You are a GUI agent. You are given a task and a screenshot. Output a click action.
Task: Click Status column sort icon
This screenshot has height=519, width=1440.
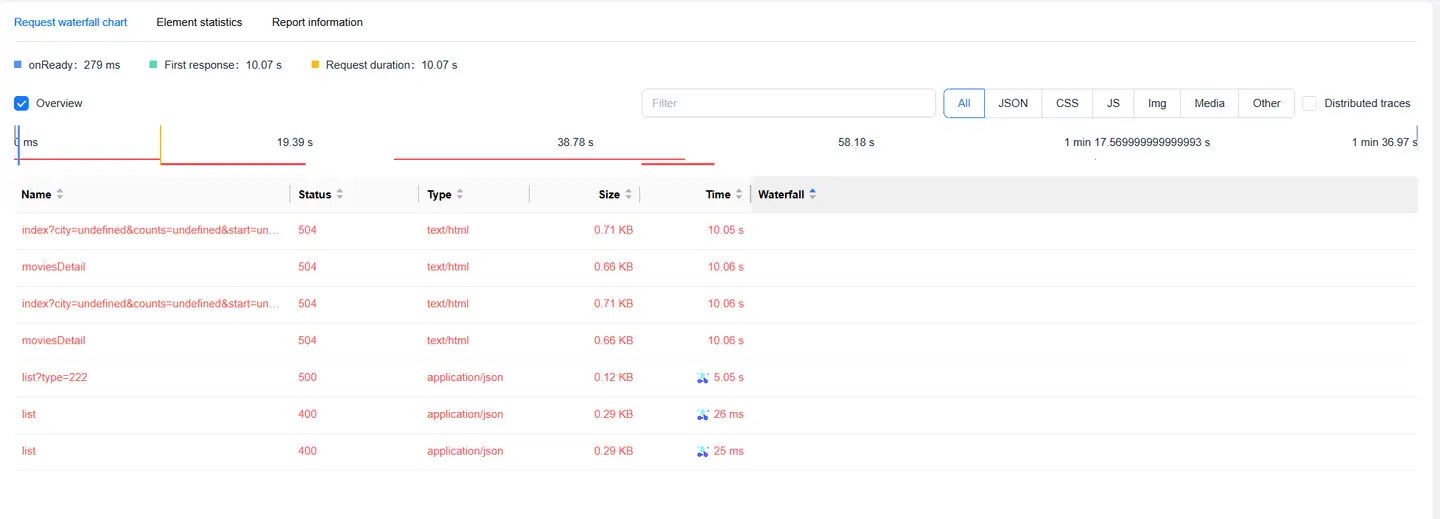point(340,195)
